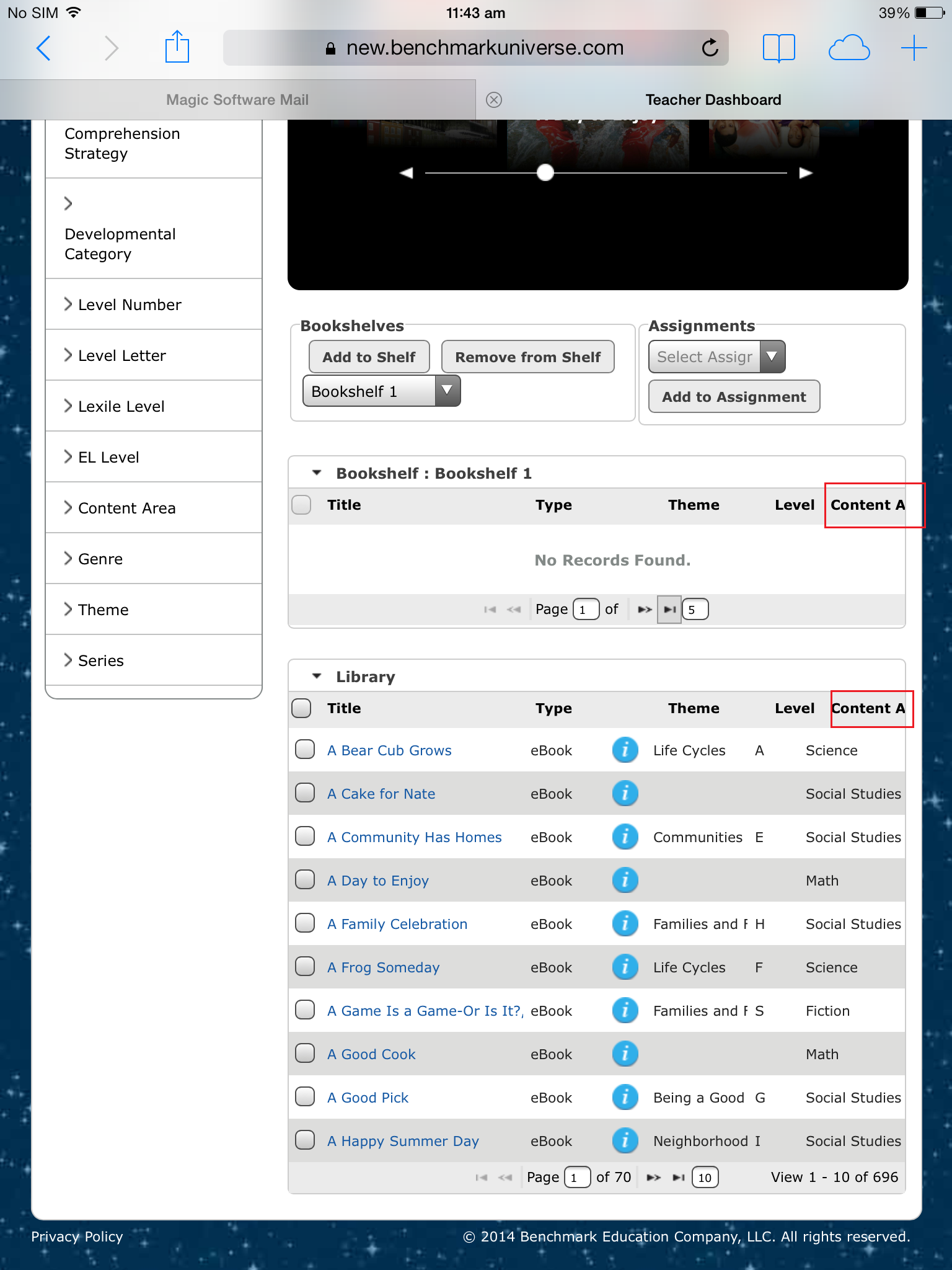Click info icon for A Bear Cub Grows
952x1270 pixels.
(x=625, y=750)
